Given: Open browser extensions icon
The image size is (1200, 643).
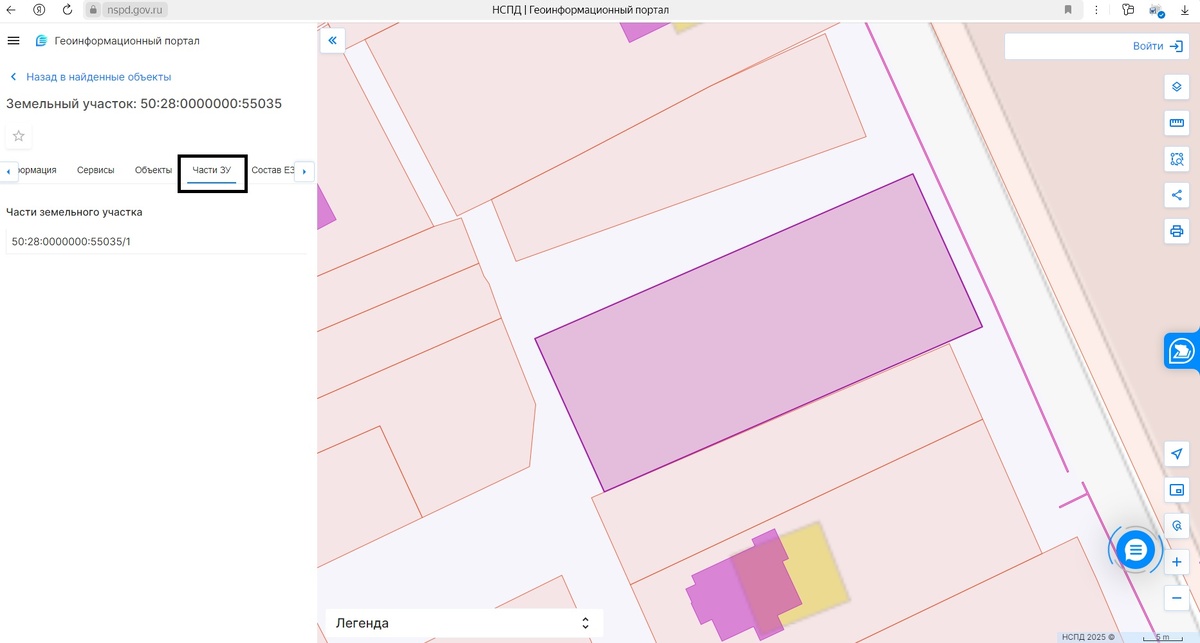Looking at the screenshot, I should [x=1128, y=9].
